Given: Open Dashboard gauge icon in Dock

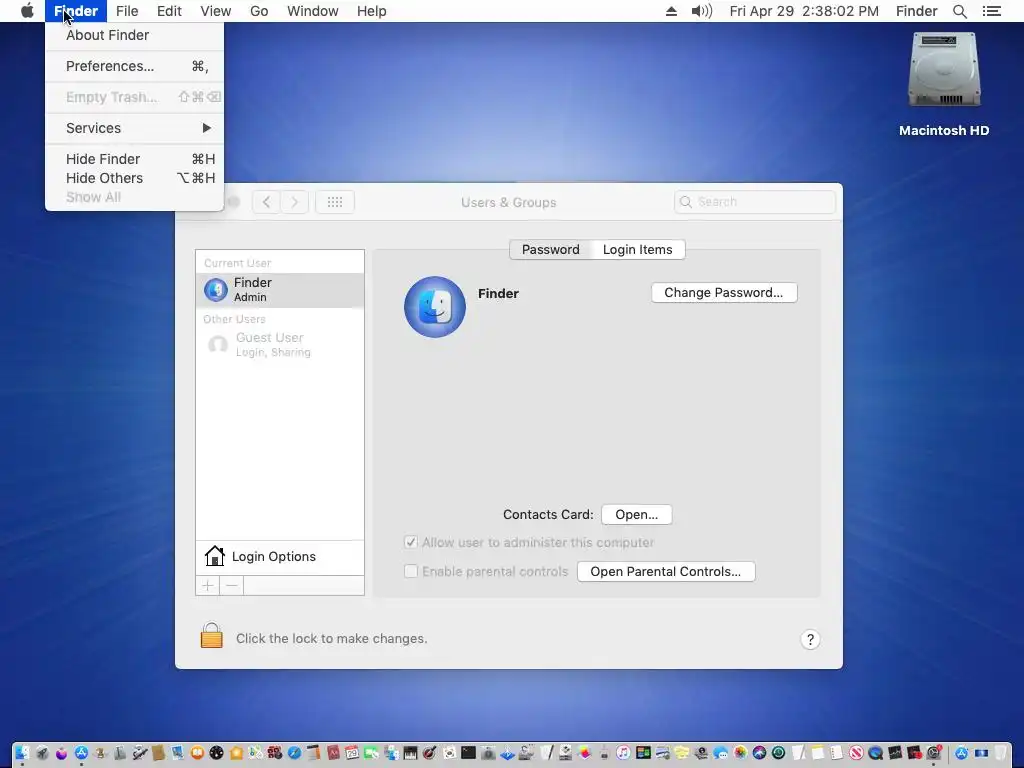Looking at the screenshot, I should 216,753.
